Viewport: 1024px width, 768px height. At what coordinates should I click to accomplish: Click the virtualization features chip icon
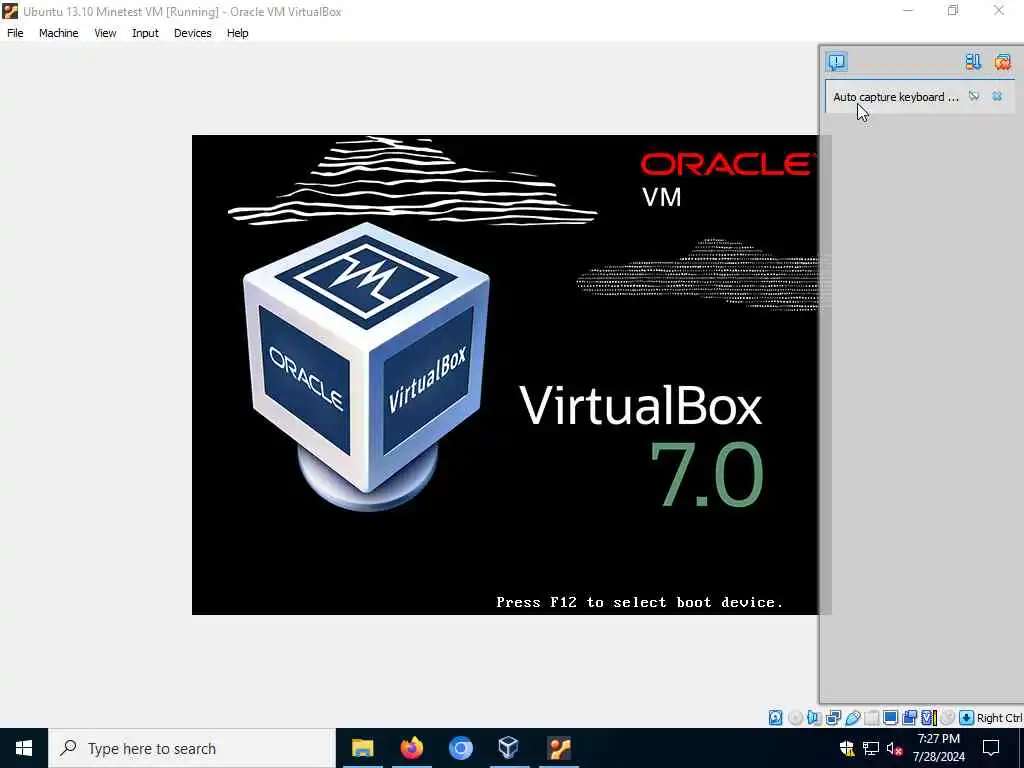pos(929,718)
